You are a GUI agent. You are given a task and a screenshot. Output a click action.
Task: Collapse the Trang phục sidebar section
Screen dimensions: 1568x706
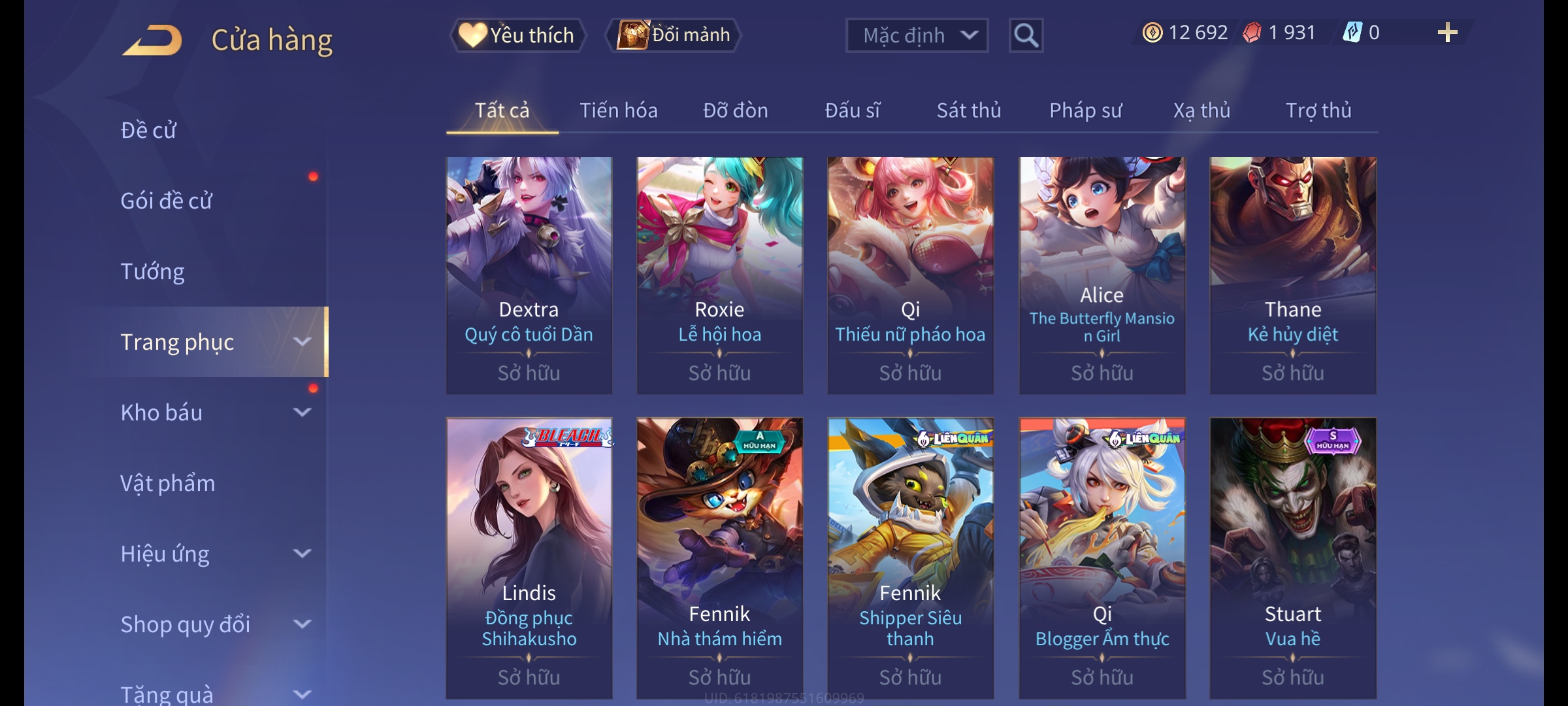302,342
